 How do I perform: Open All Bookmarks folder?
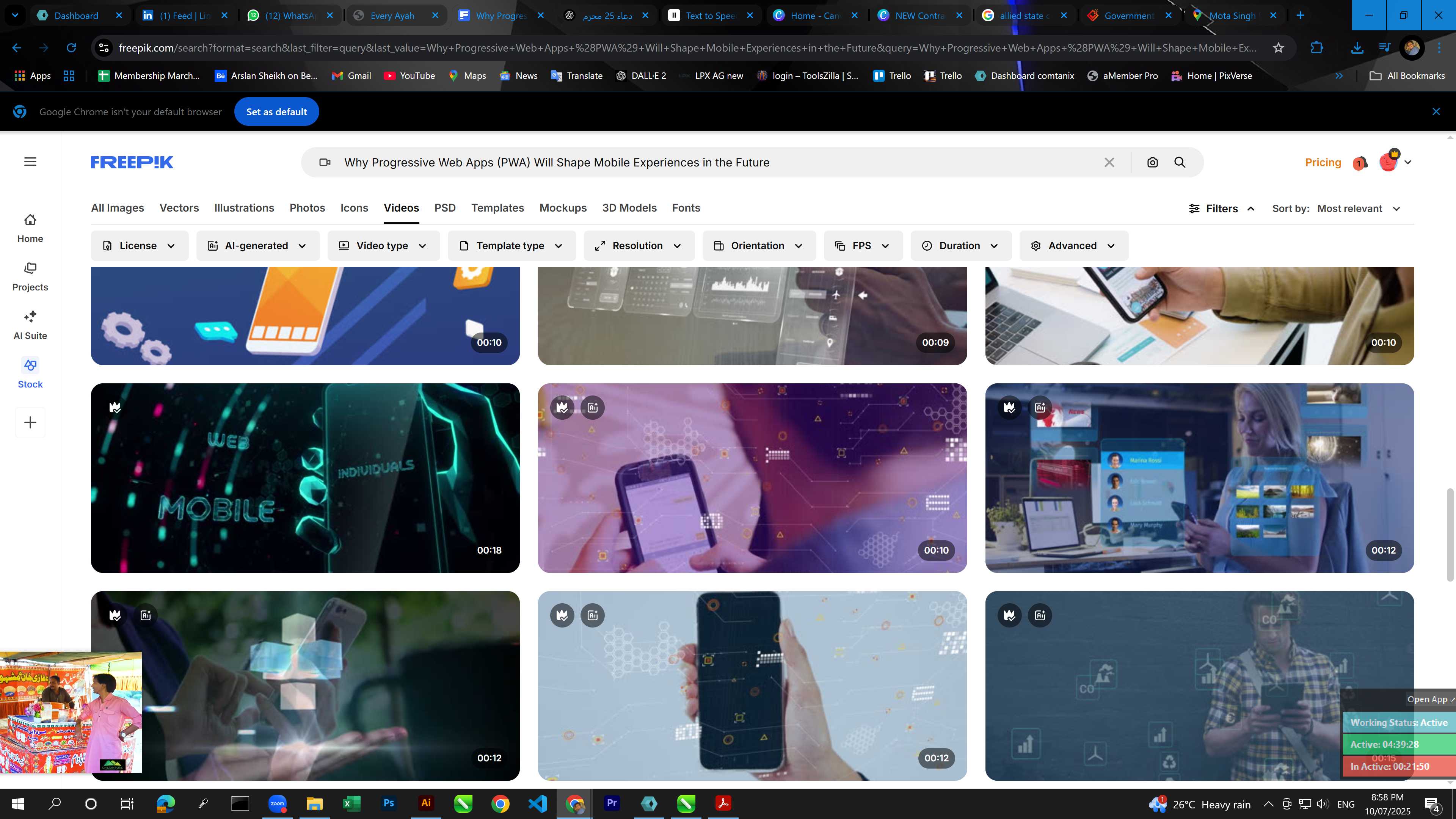(1407, 76)
